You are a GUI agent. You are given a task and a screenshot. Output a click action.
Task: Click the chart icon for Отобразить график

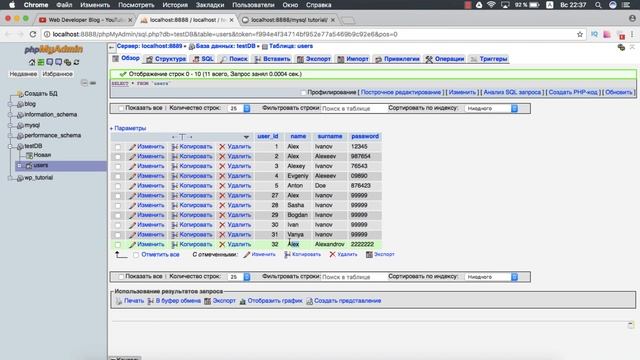click(x=242, y=301)
